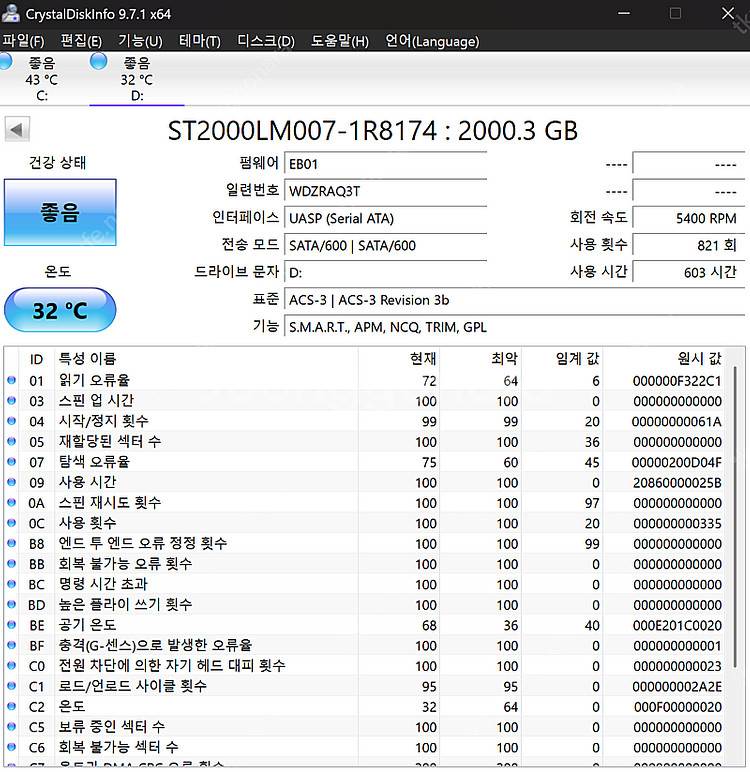Select the D: drive tab at 32 °C
Image resolution: width=750 pixels, height=772 pixels.
tap(137, 79)
